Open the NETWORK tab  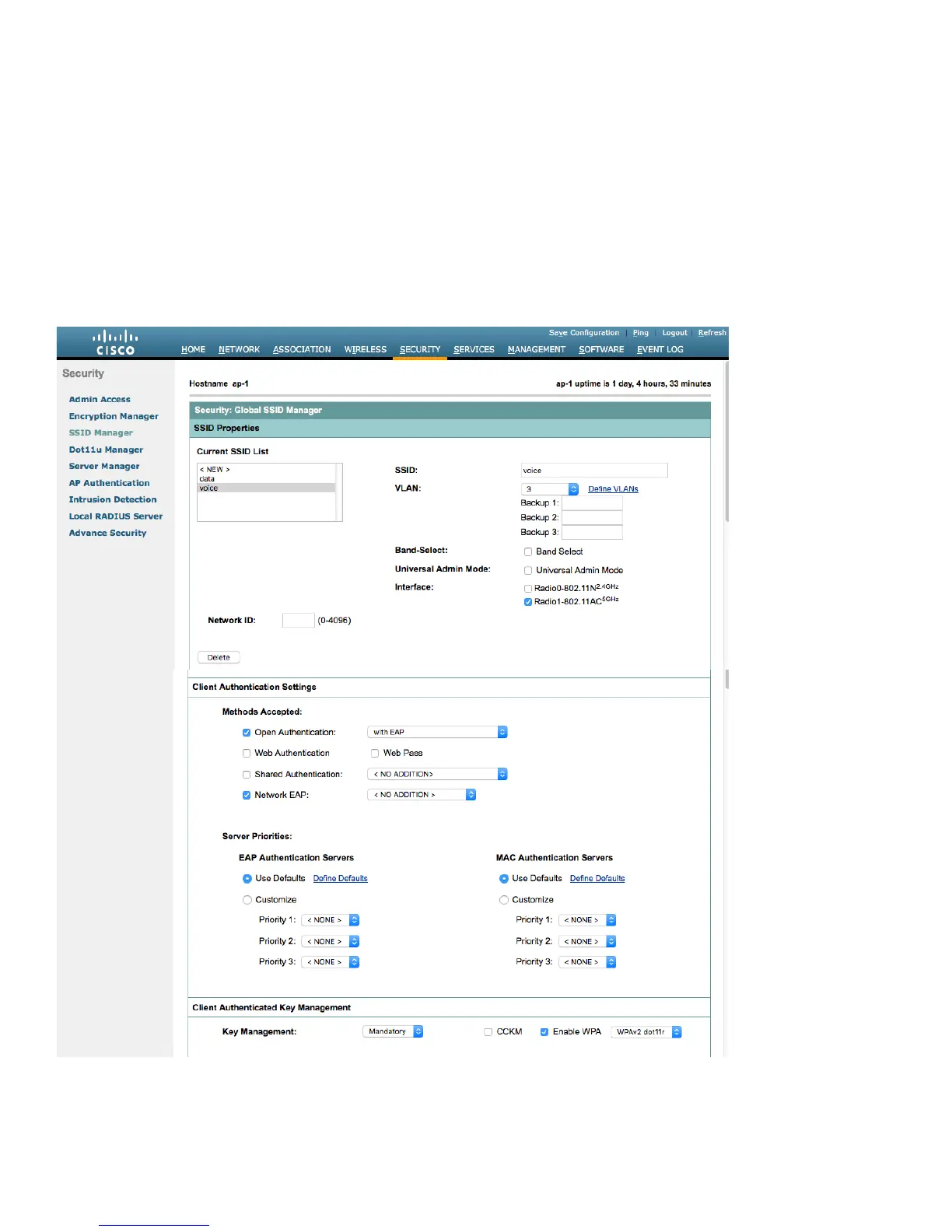pos(239,350)
